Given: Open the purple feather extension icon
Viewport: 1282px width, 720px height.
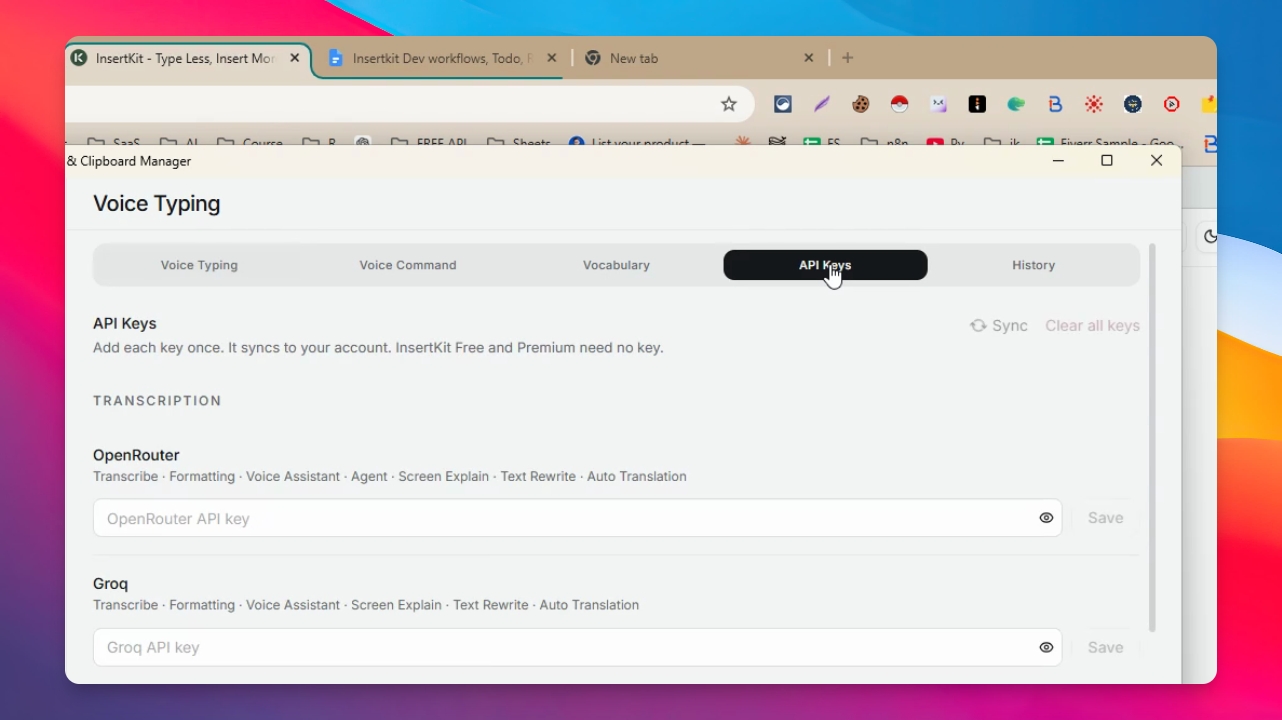Looking at the screenshot, I should pos(821,104).
